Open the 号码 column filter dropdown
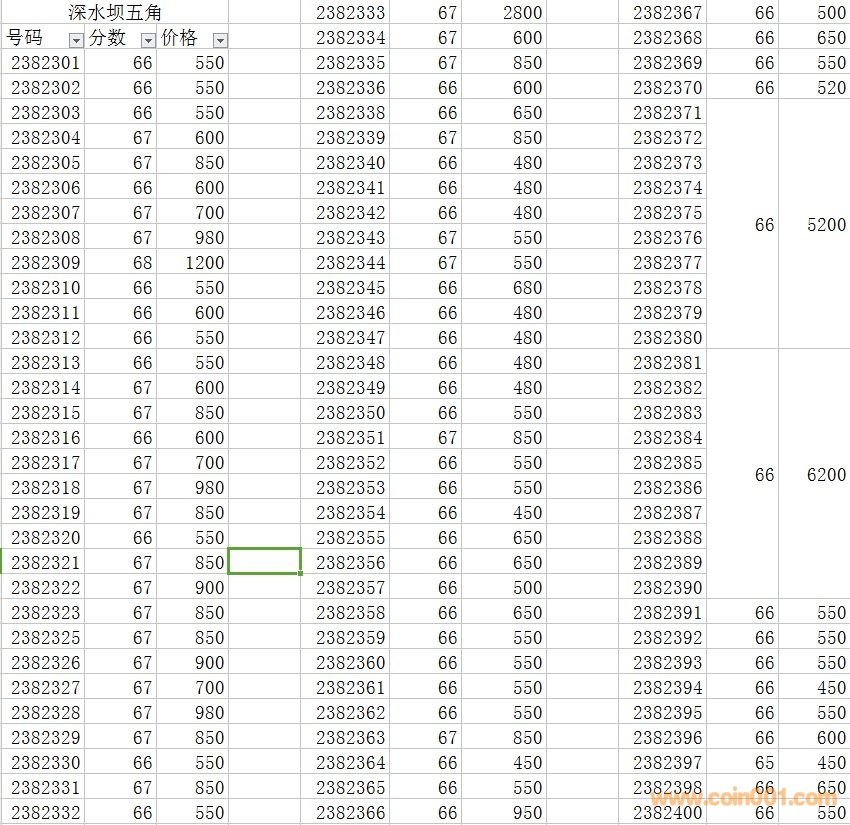The image size is (850, 825). click(x=75, y=40)
